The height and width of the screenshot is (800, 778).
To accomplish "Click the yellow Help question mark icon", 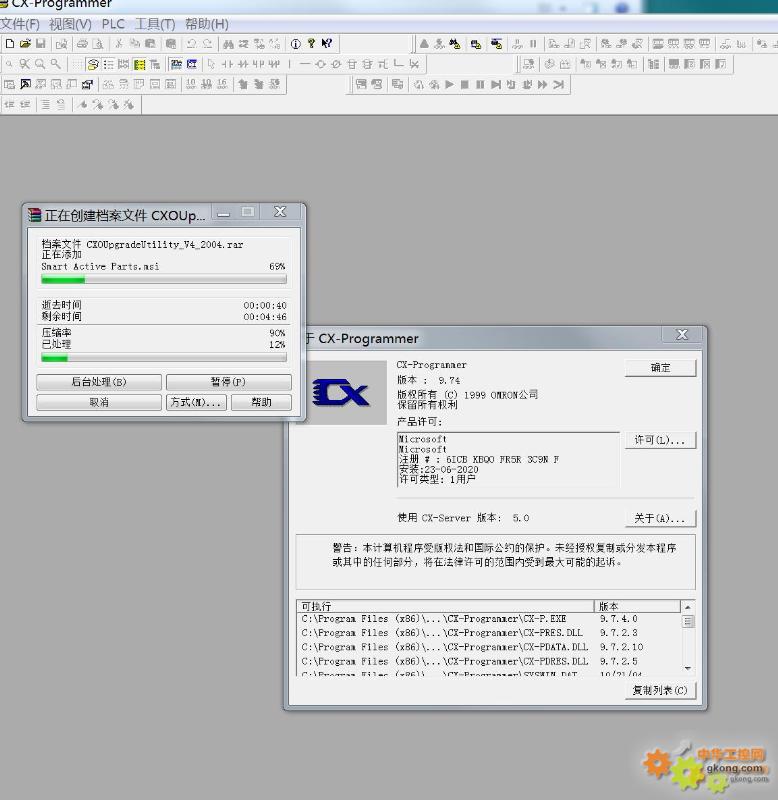I will pyautogui.click(x=311, y=44).
